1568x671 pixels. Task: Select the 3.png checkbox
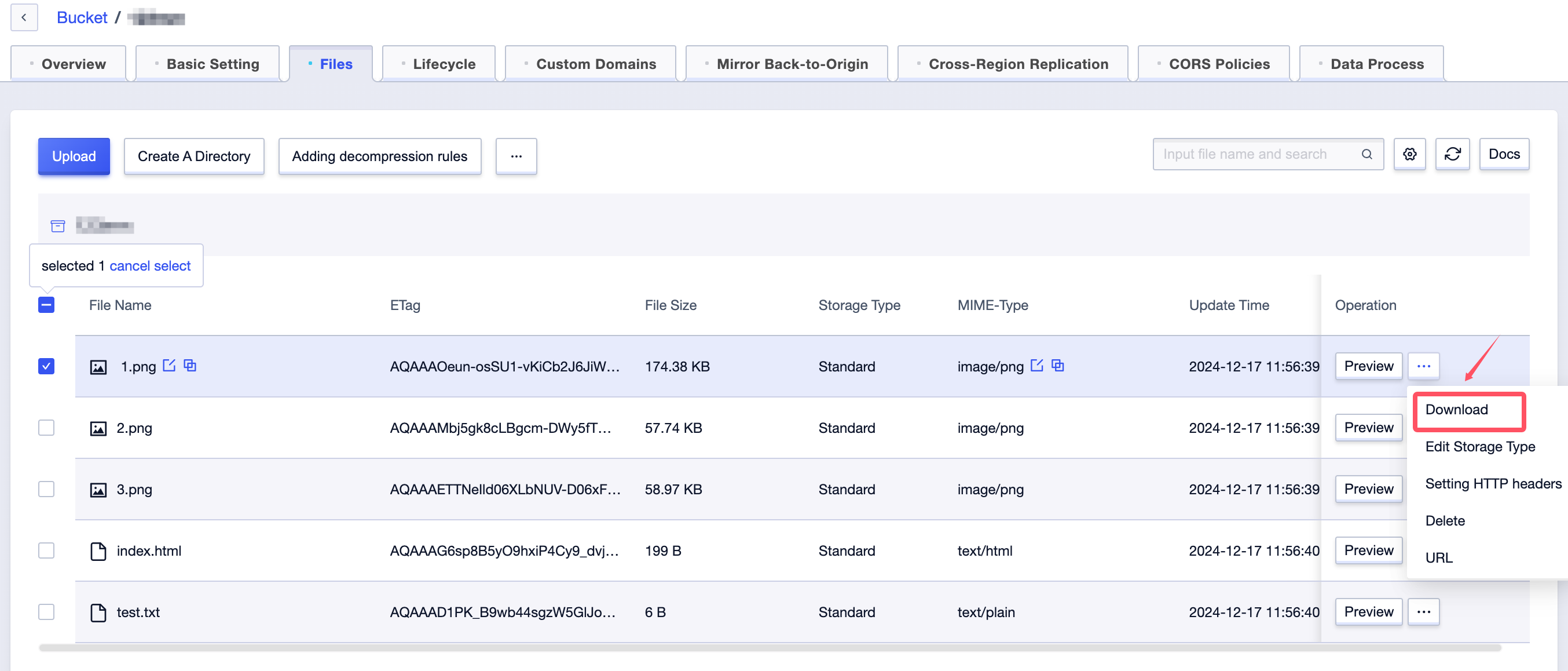pyautogui.click(x=46, y=489)
